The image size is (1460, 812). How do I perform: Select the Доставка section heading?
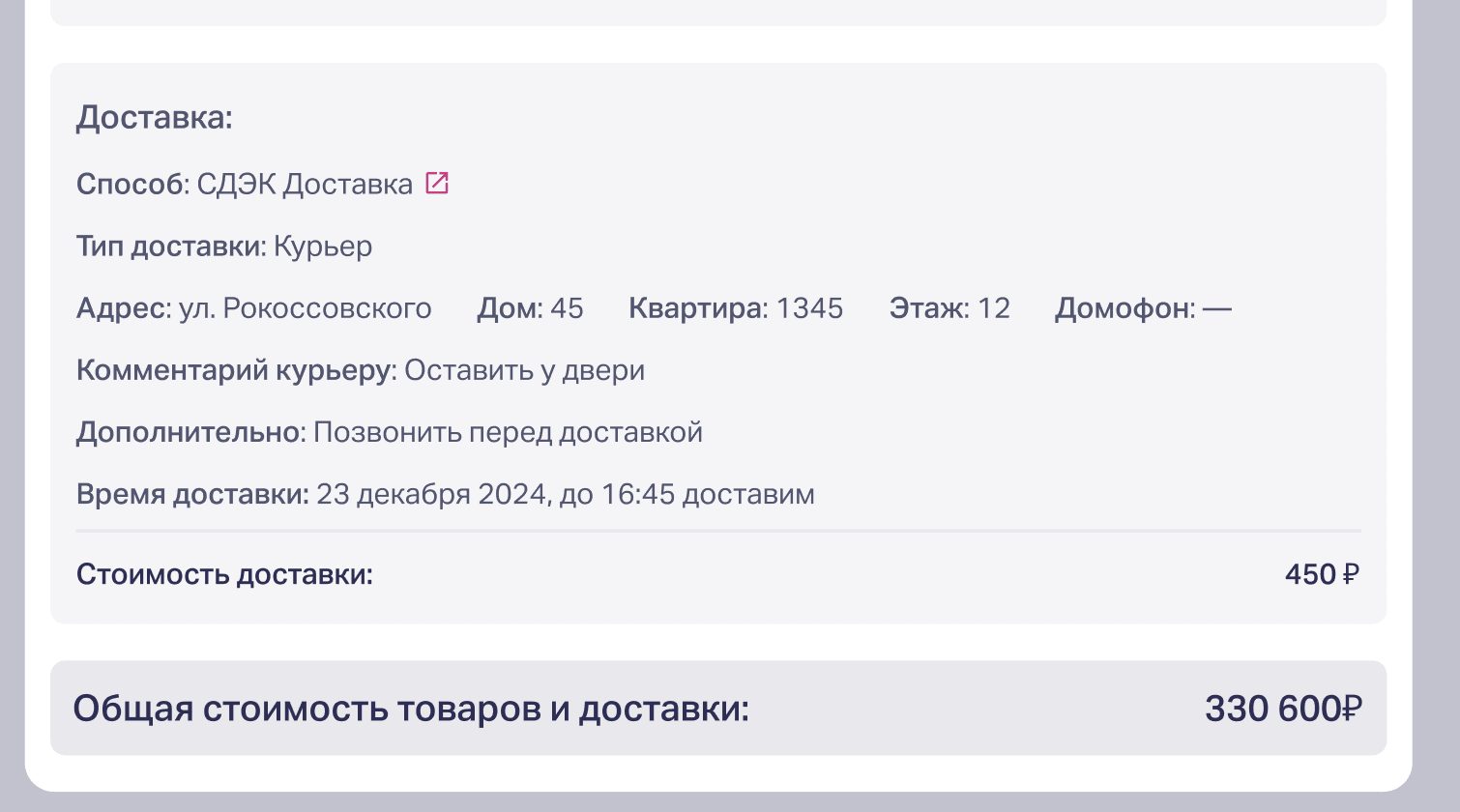[x=155, y=117]
